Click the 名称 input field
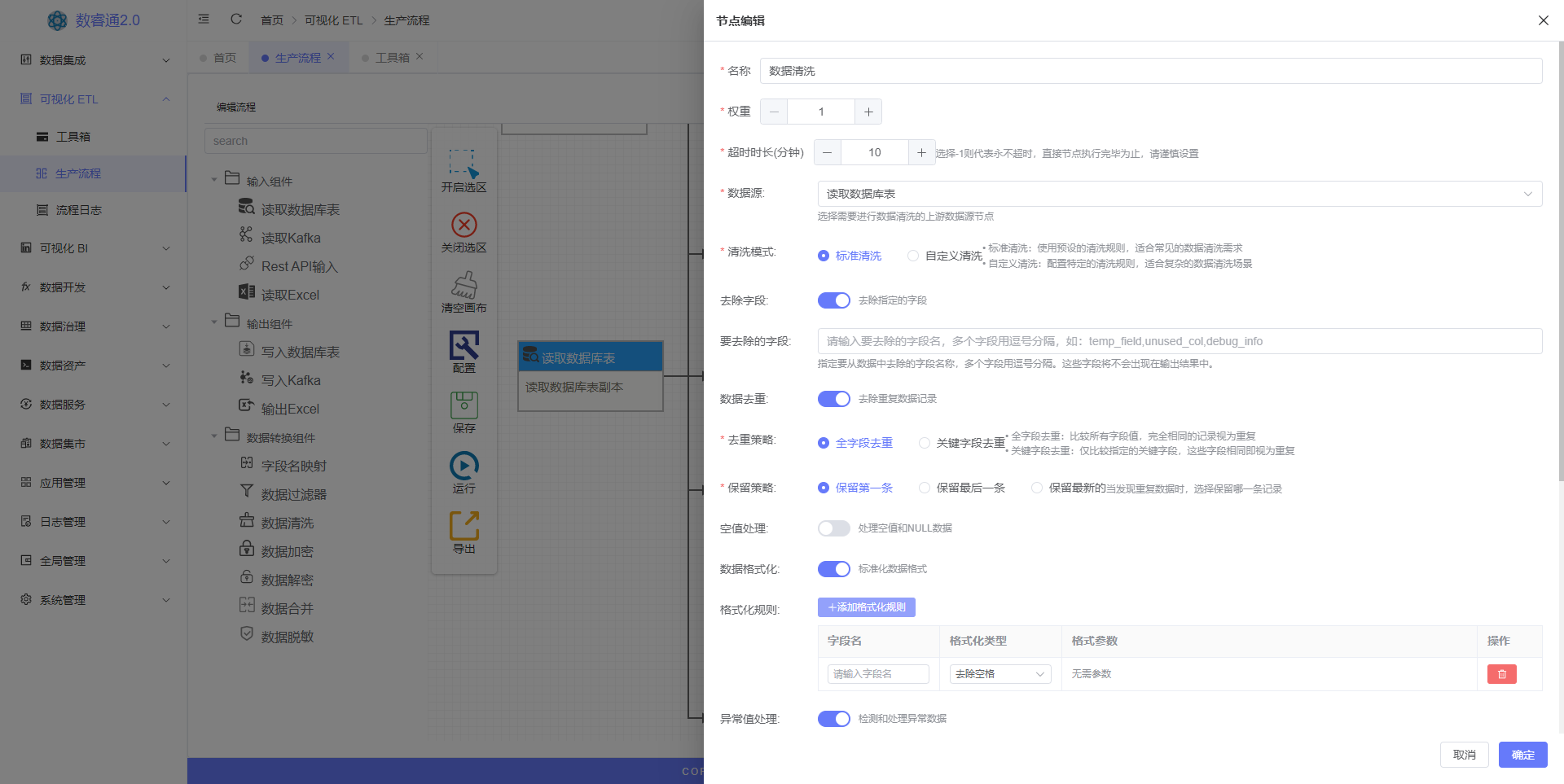Viewport: 1564px width, 784px height. 1150,71
